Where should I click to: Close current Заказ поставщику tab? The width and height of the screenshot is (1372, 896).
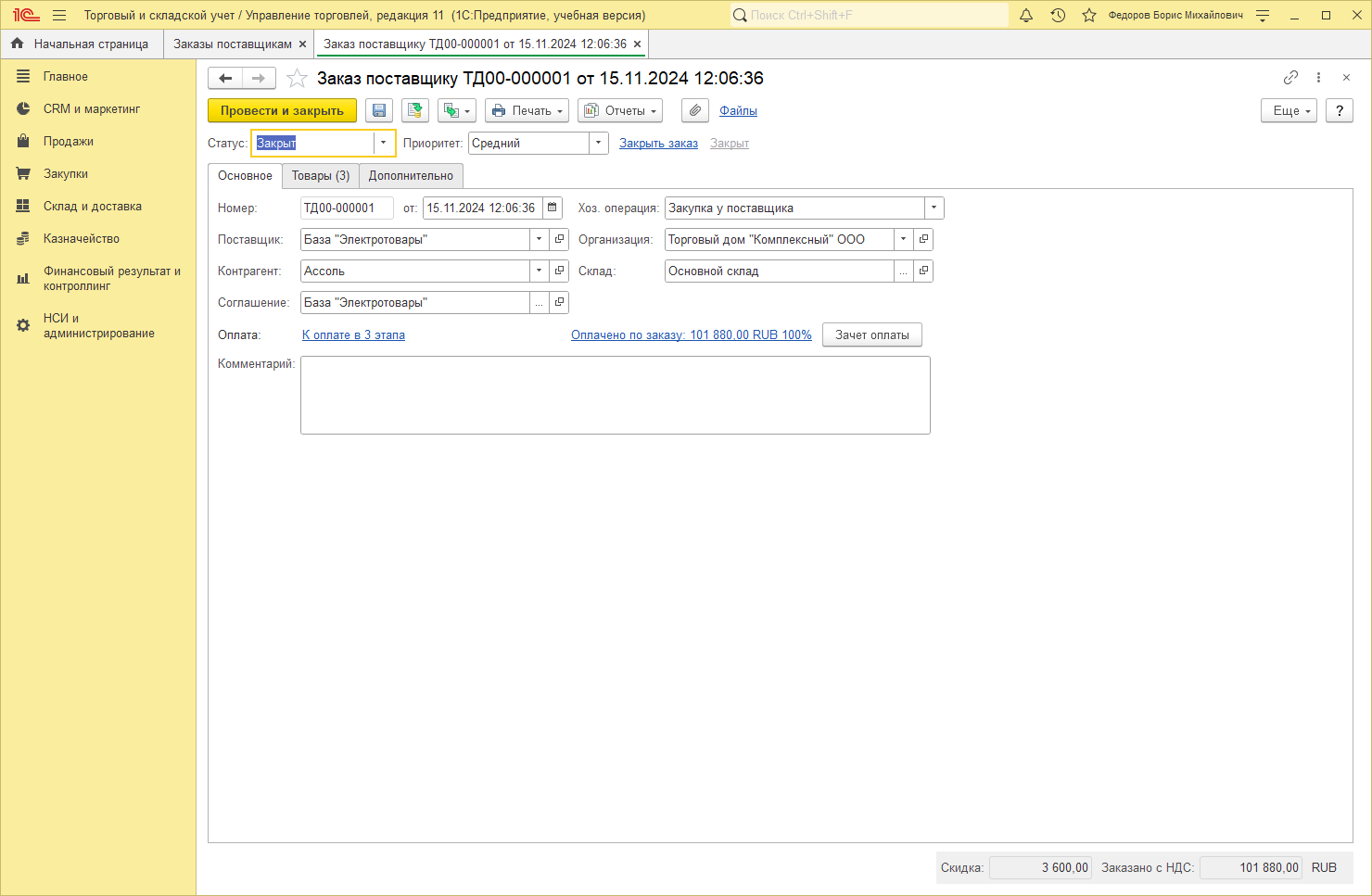[x=637, y=44]
